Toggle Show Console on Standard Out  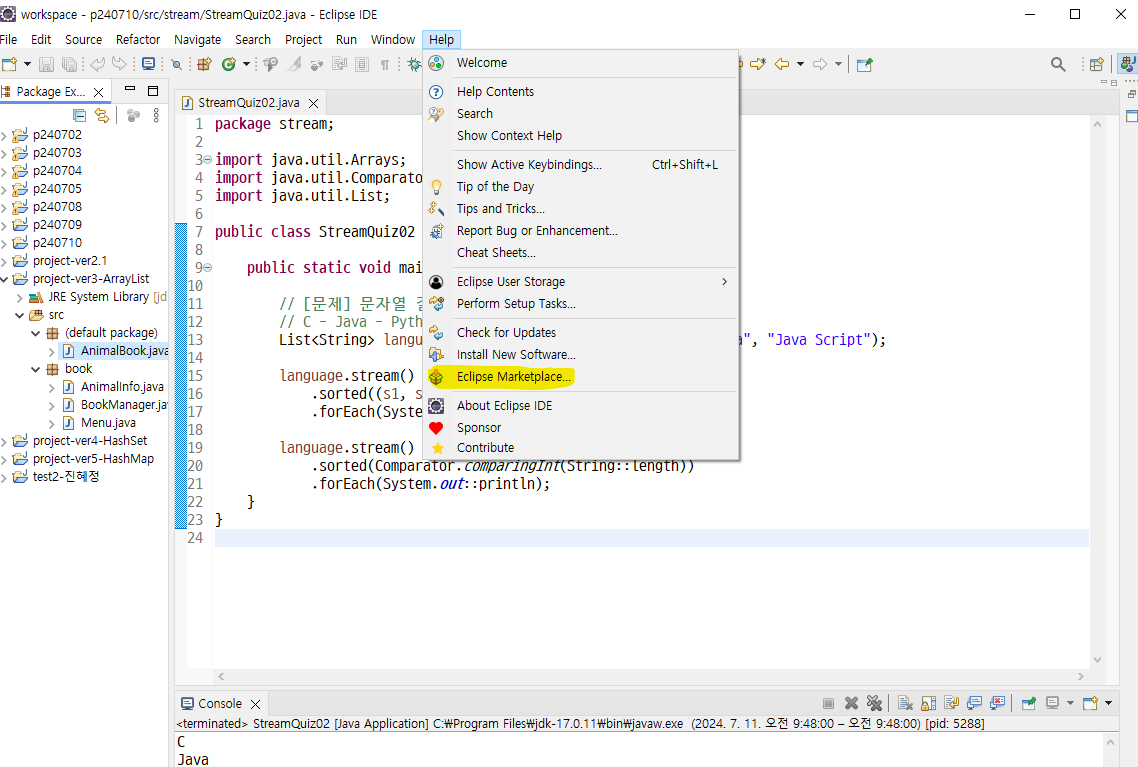point(975,703)
